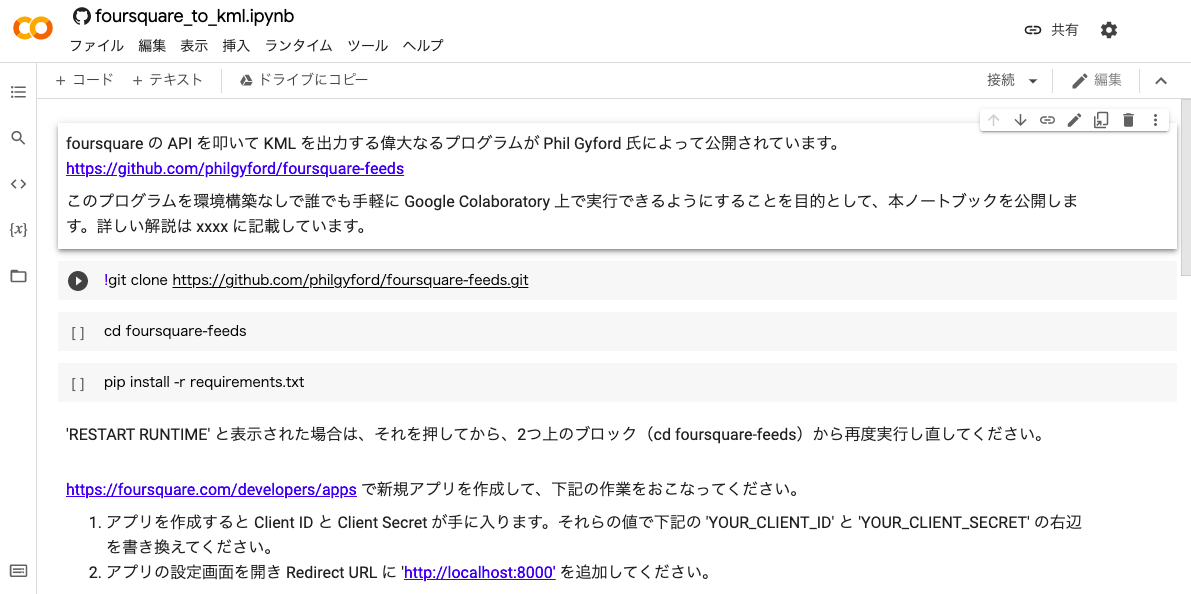Delete cell with the trash icon

click(1128, 119)
